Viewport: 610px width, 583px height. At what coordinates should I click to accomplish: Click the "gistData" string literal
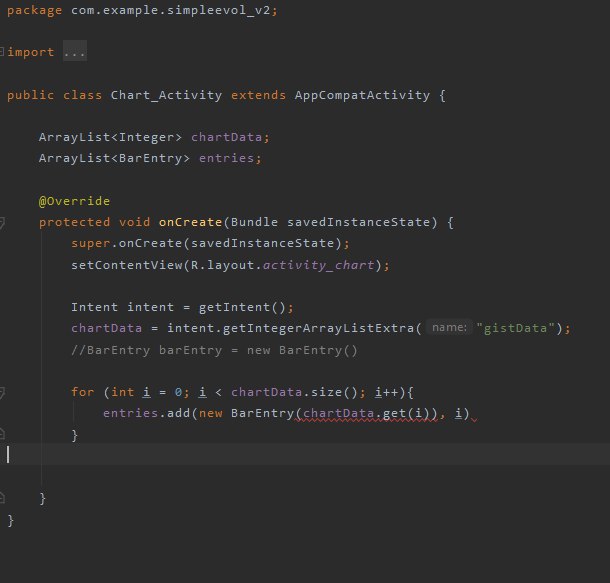[515, 328]
